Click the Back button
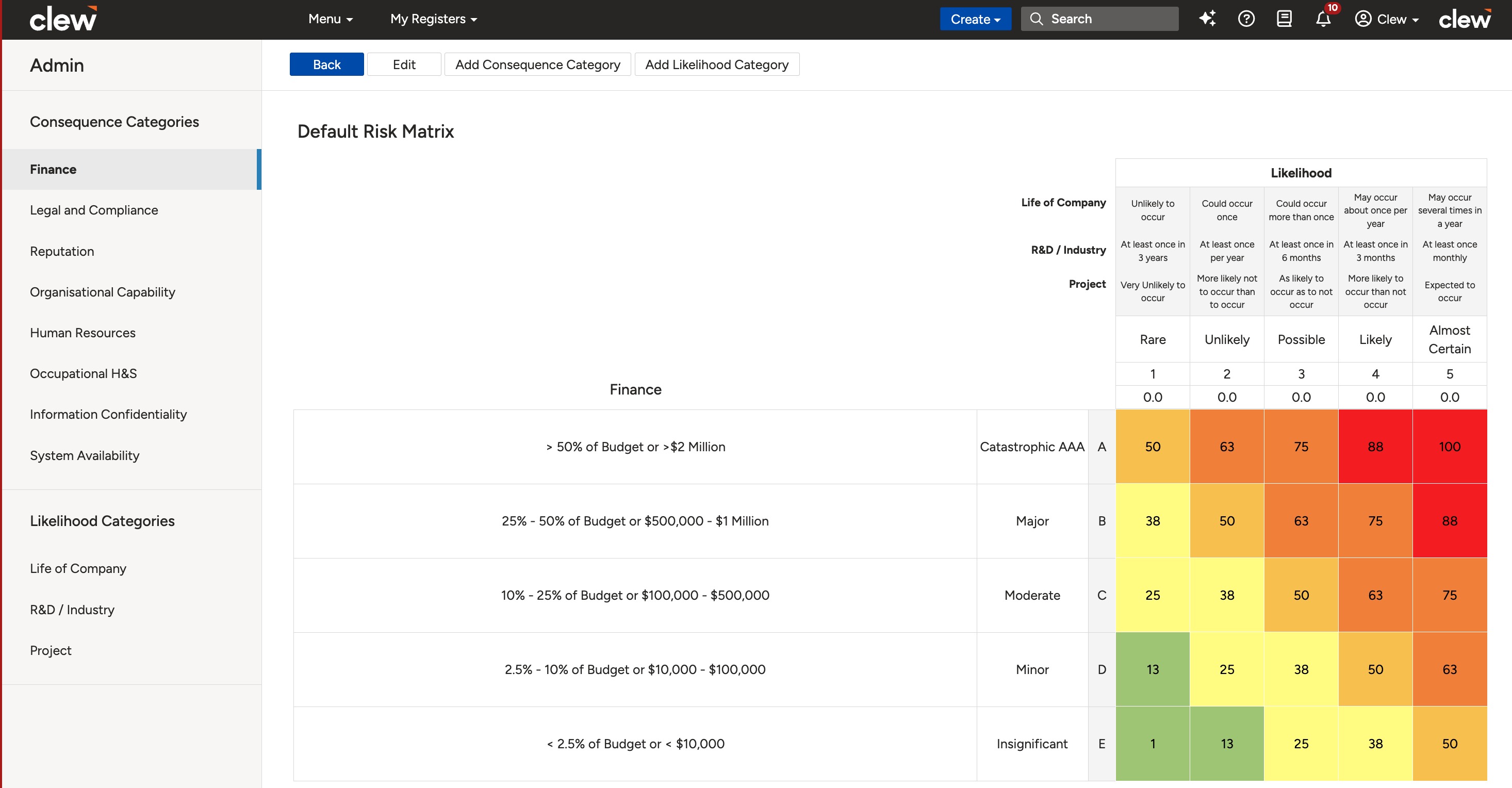 click(326, 64)
